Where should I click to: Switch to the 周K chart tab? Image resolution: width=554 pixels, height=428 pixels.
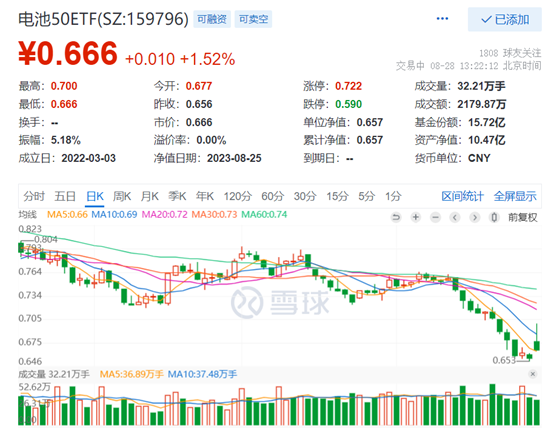click(122, 196)
